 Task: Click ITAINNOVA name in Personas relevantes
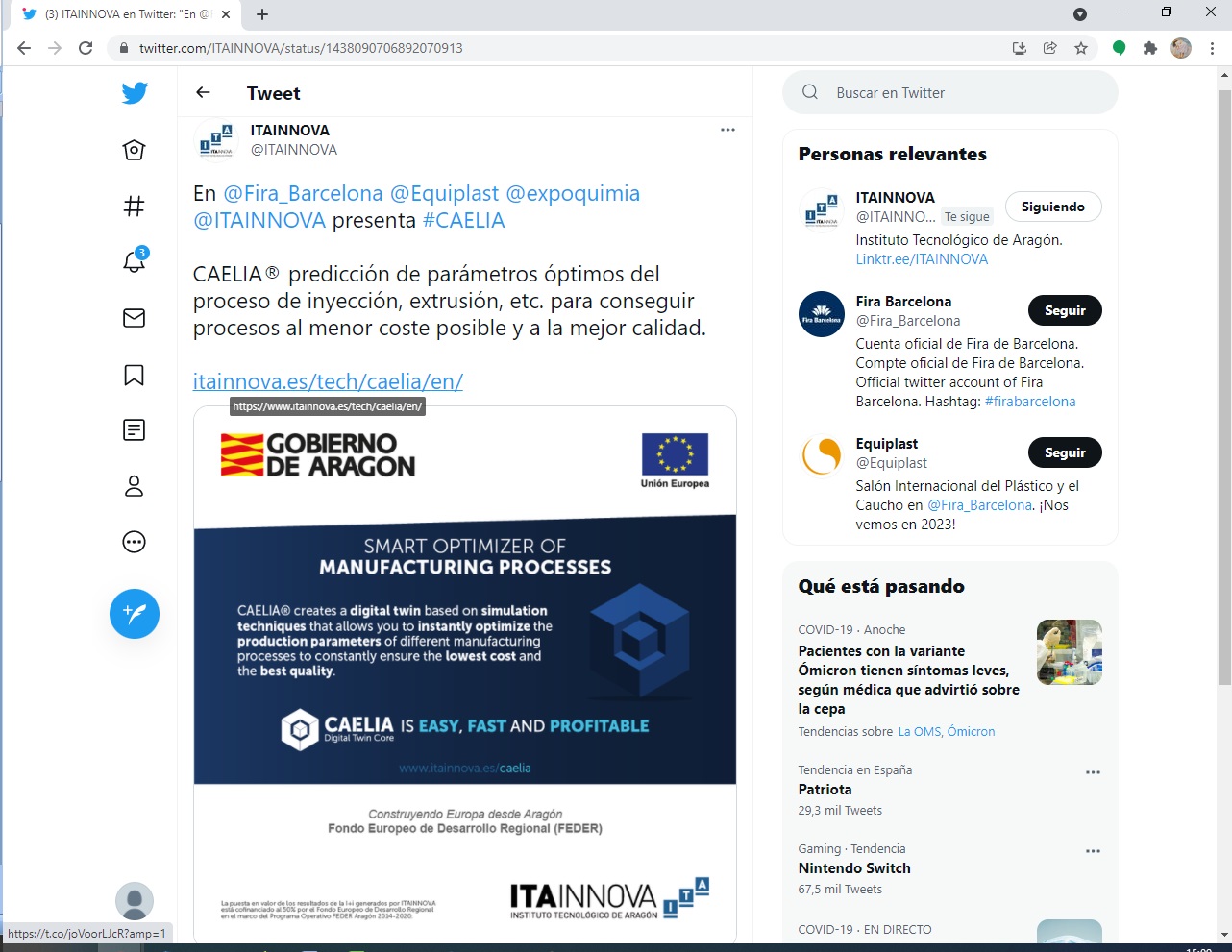(x=896, y=198)
